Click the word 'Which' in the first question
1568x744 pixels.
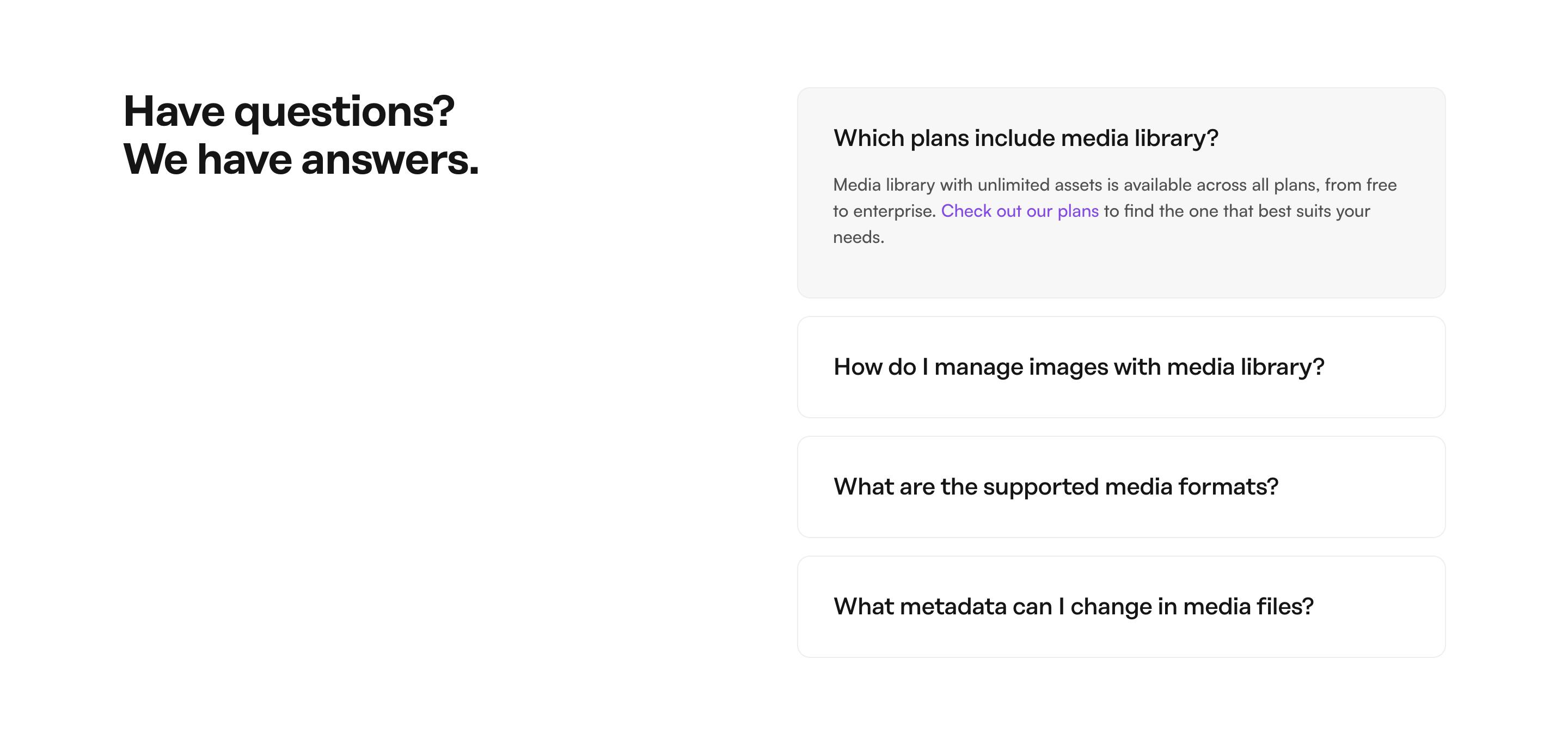tap(868, 138)
